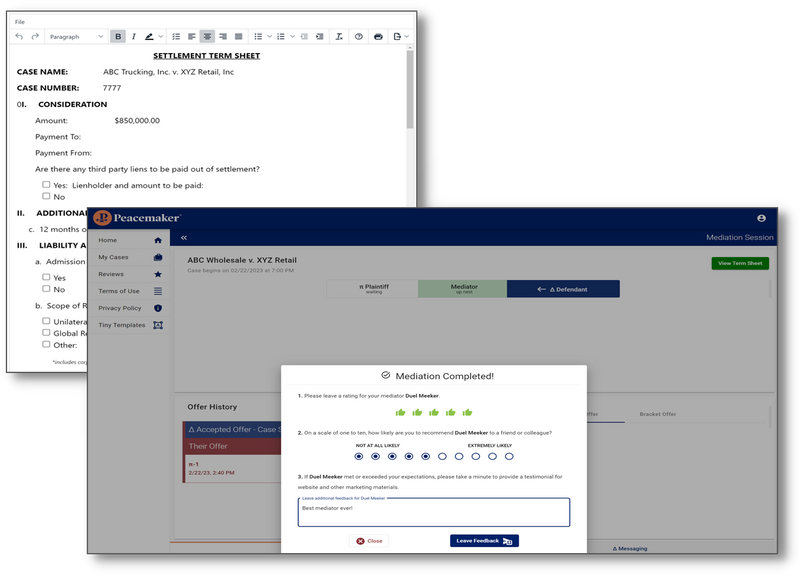Click the Home house icon in sidebar
The width and height of the screenshot is (800, 576).
(158, 240)
